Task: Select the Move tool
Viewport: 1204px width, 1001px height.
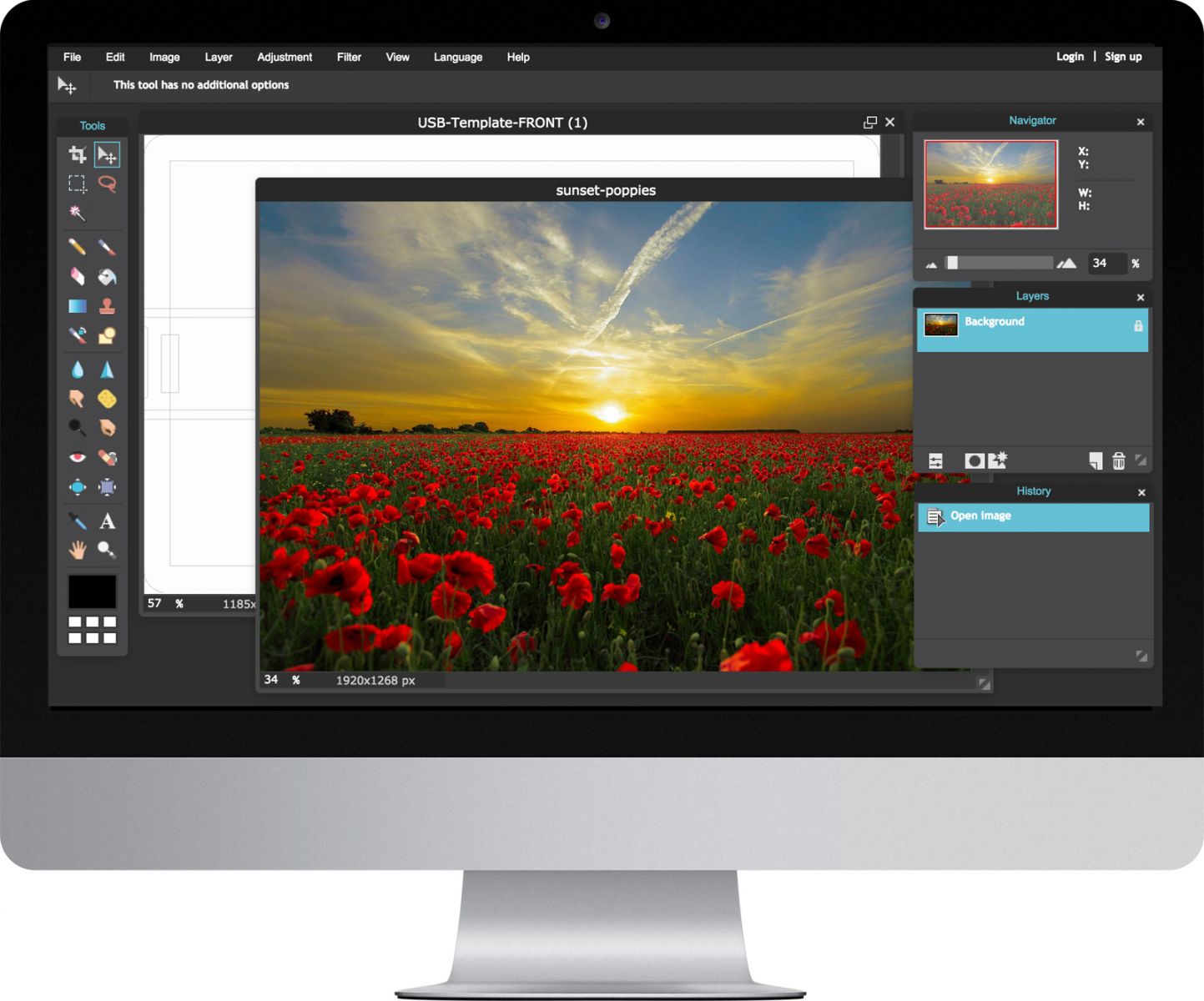Action: click(x=107, y=154)
